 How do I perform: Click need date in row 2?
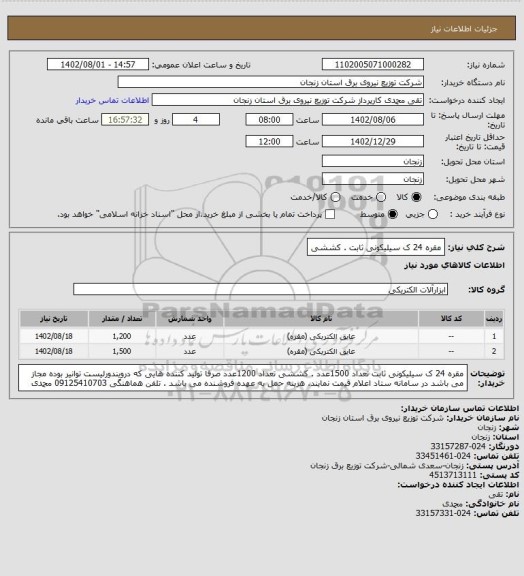54,351
